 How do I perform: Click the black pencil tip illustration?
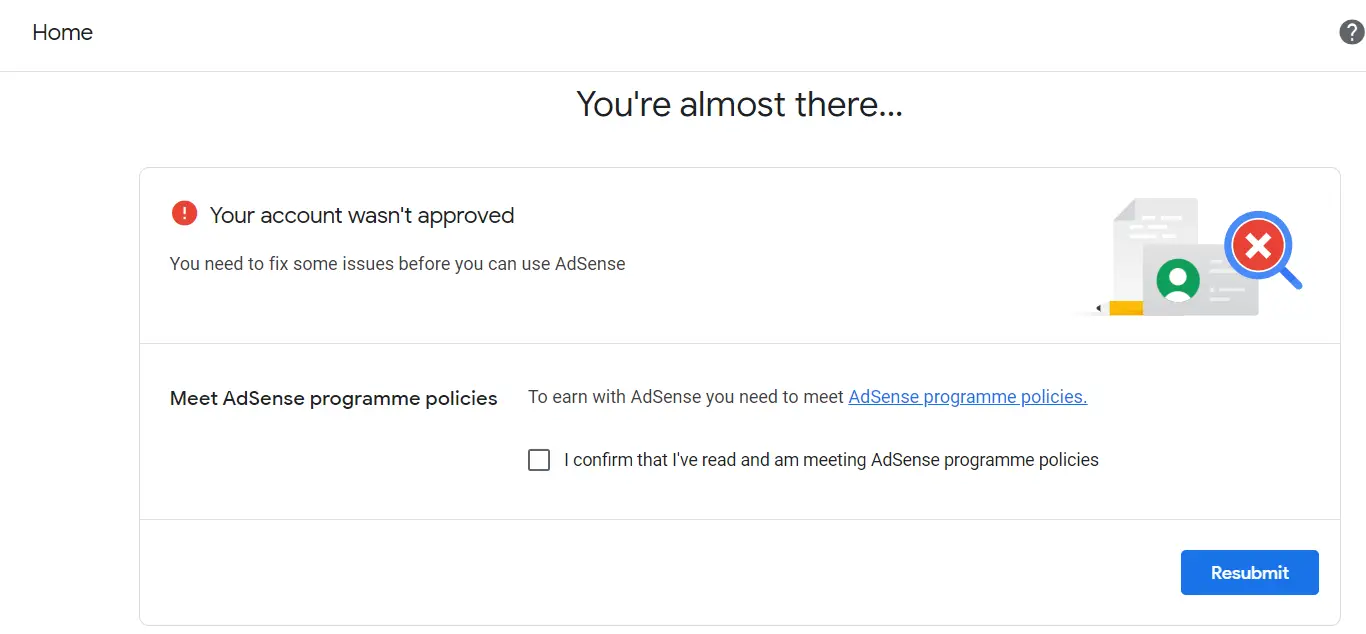(1099, 308)
